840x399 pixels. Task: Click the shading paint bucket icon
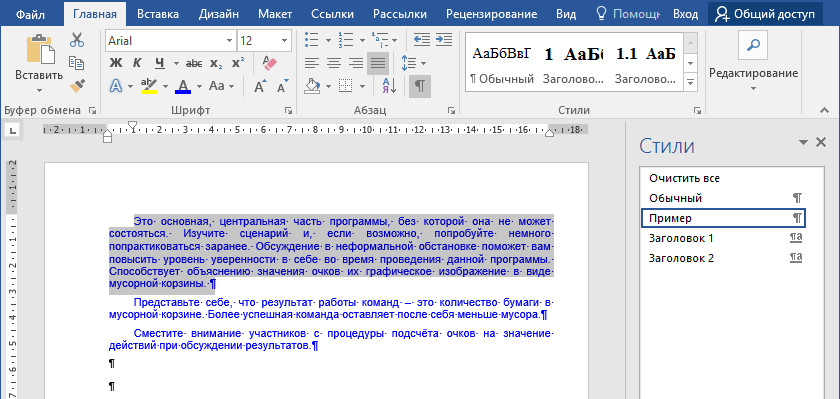tap(312, 86)
